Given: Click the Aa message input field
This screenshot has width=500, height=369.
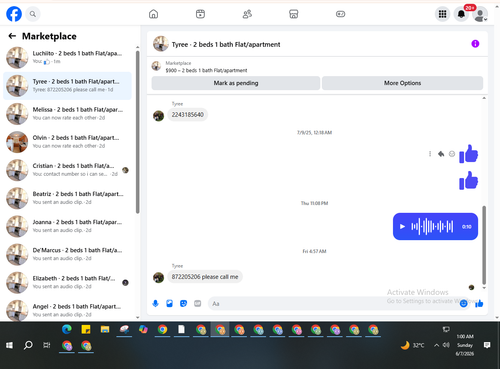Looking at the screenshot, I should (x=333, y=304).
